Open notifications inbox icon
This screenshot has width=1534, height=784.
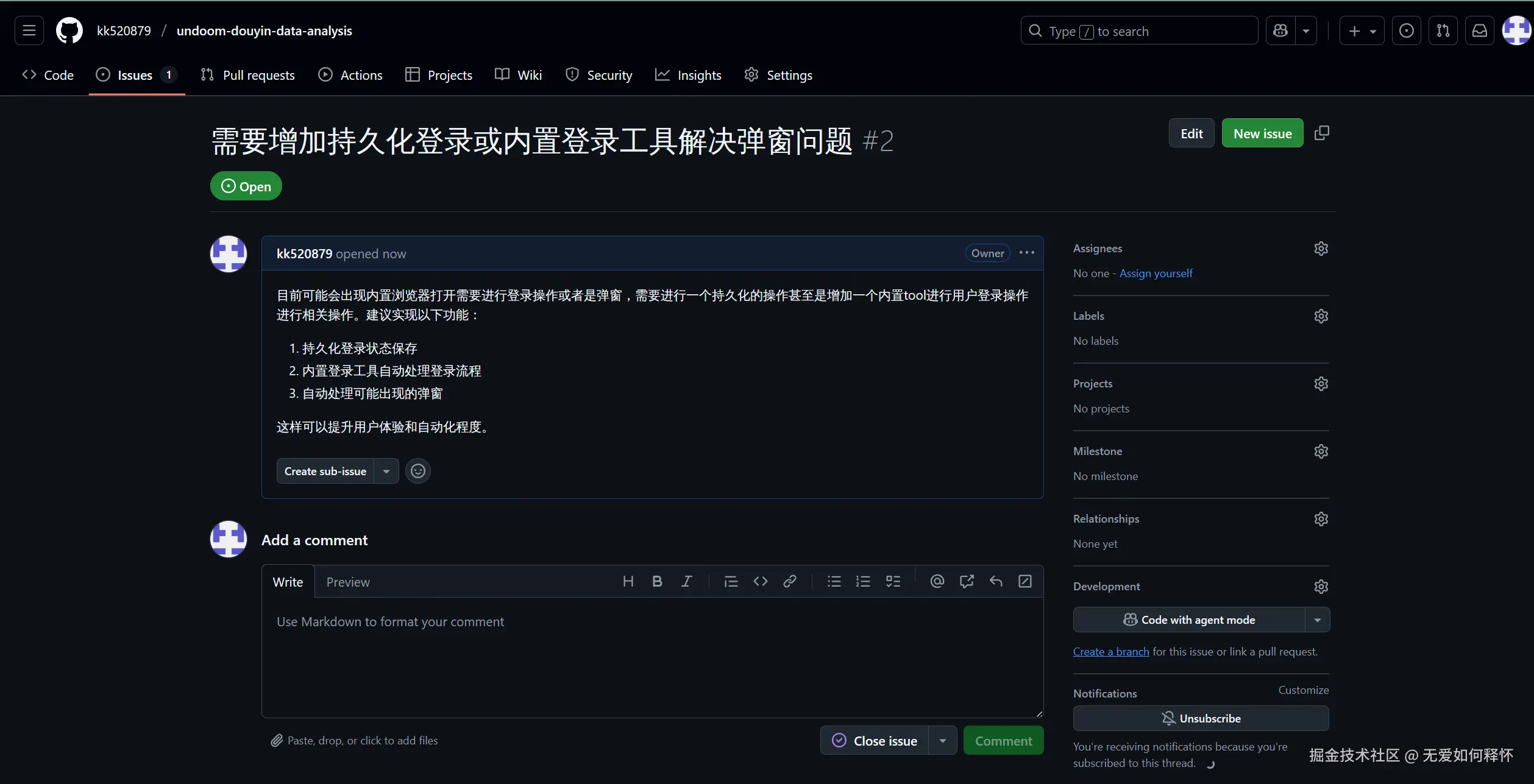click(x=1480, y=31)
